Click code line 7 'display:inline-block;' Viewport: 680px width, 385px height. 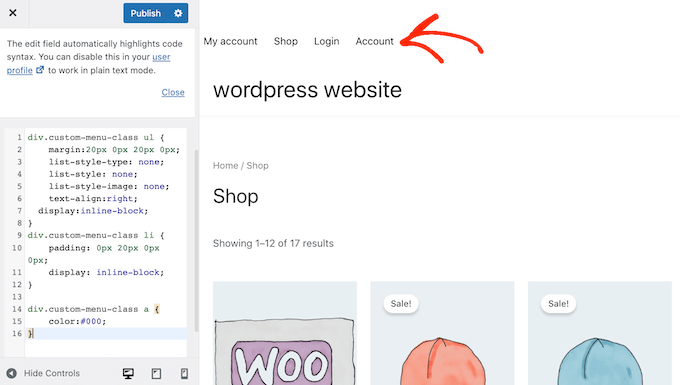click(x=93, y=211)
